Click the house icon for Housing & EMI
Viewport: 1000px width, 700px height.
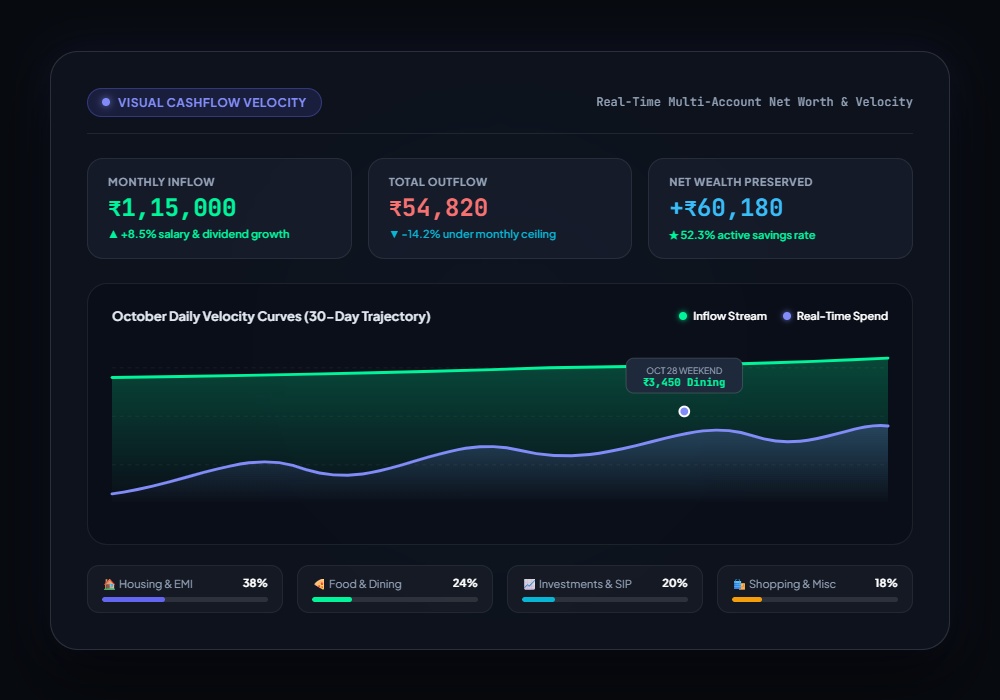click(109, 584)
